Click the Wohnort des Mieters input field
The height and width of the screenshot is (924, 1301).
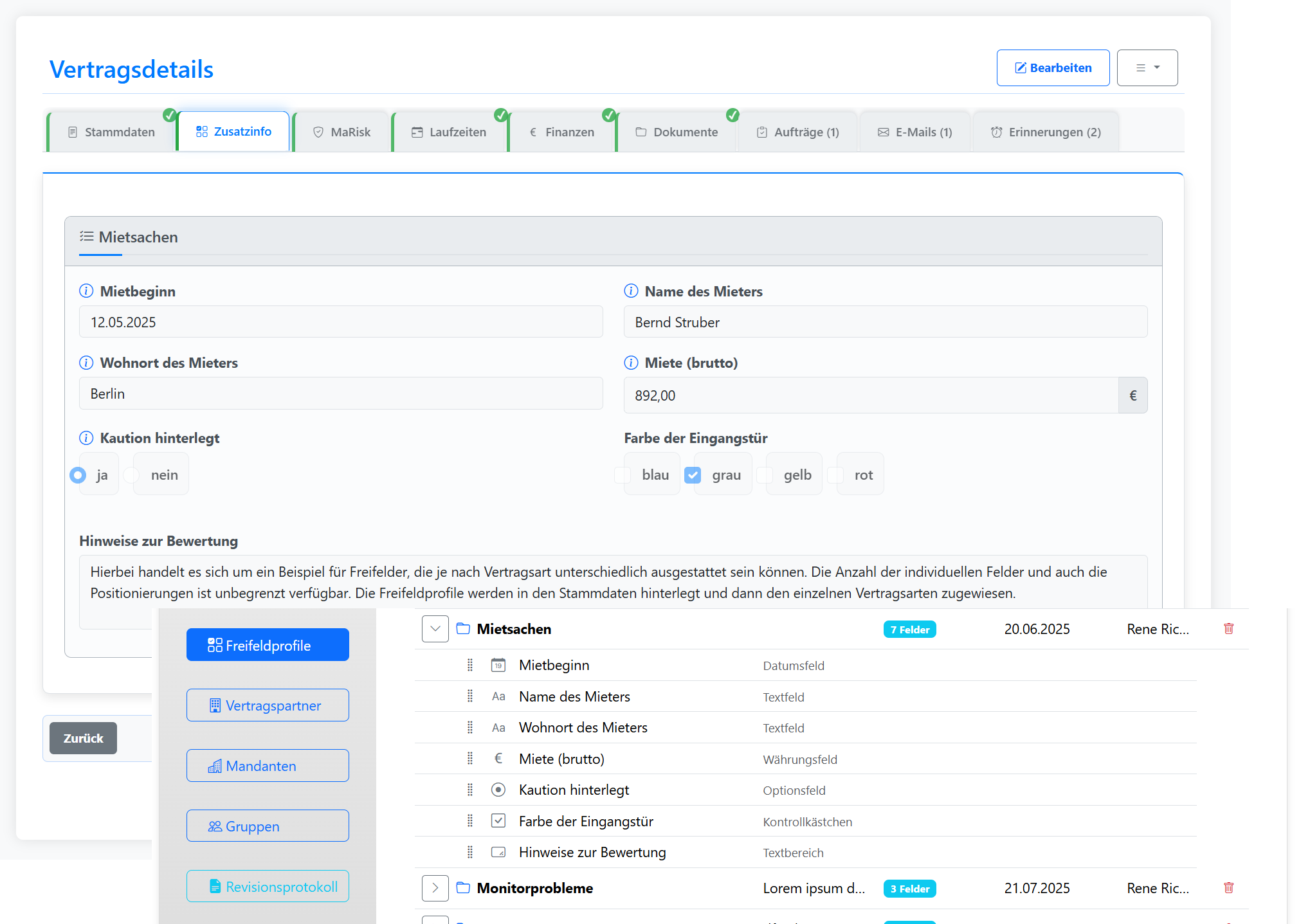pos(341,394)
